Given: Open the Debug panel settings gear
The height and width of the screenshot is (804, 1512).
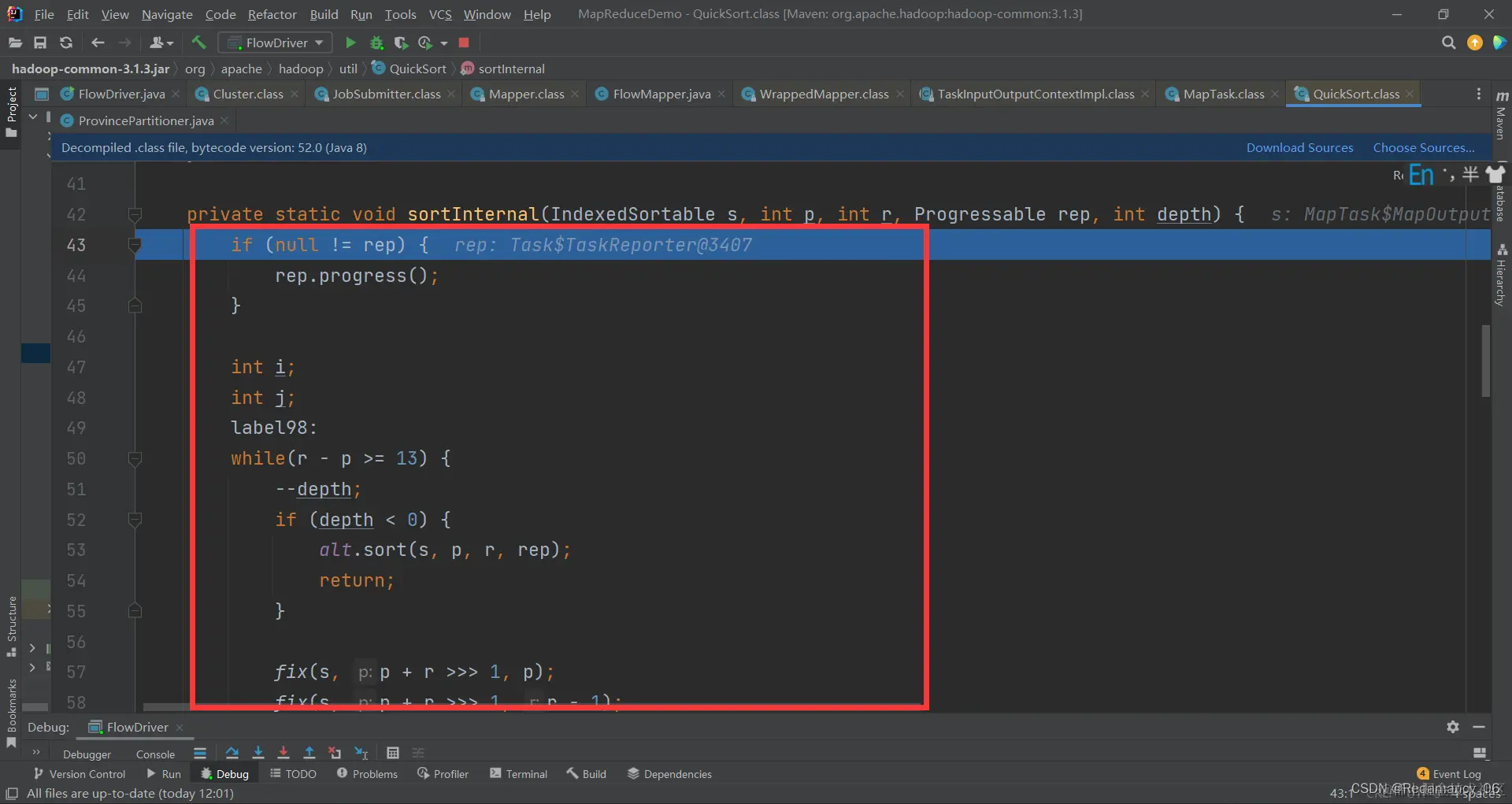Looking at the screenshot, I should 1453,727.
